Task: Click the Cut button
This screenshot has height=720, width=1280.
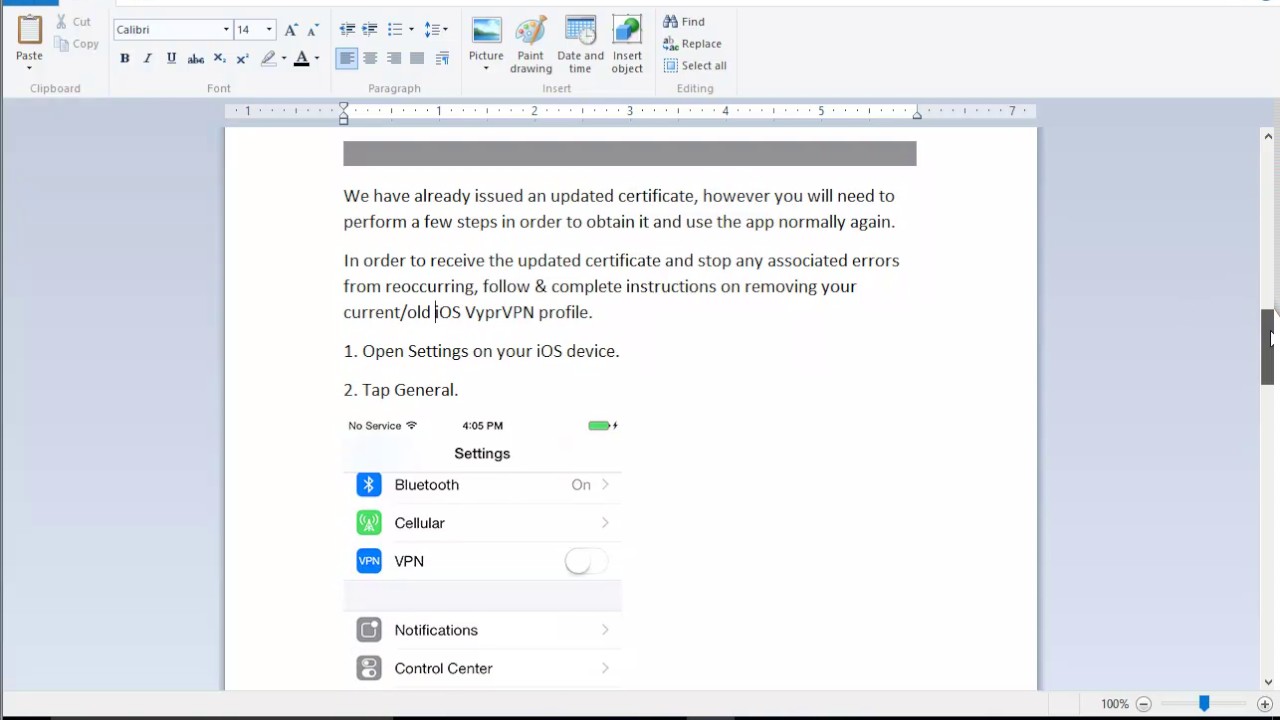Action: (73, 21)
